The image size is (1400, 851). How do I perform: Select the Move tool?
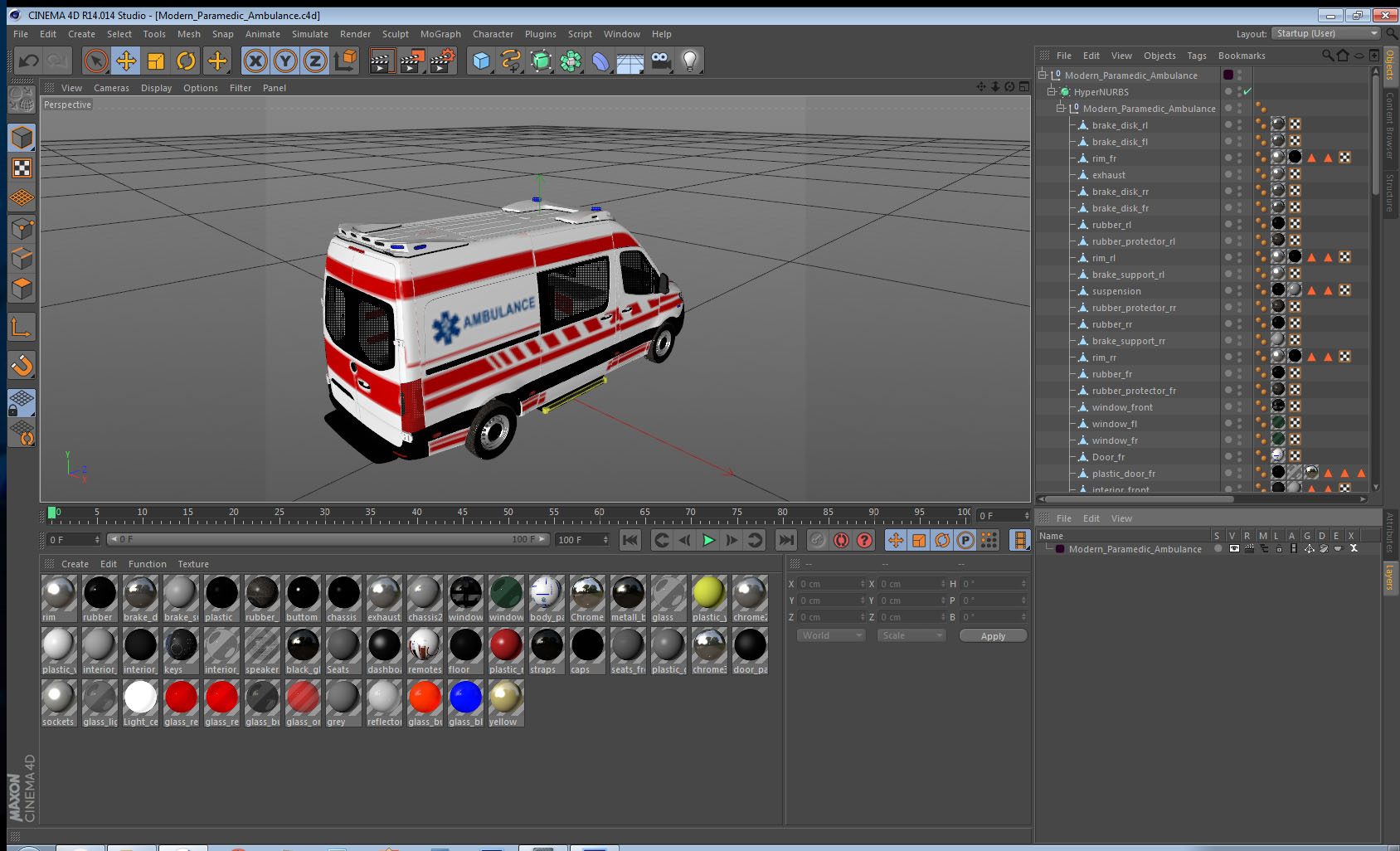[126, 61]
